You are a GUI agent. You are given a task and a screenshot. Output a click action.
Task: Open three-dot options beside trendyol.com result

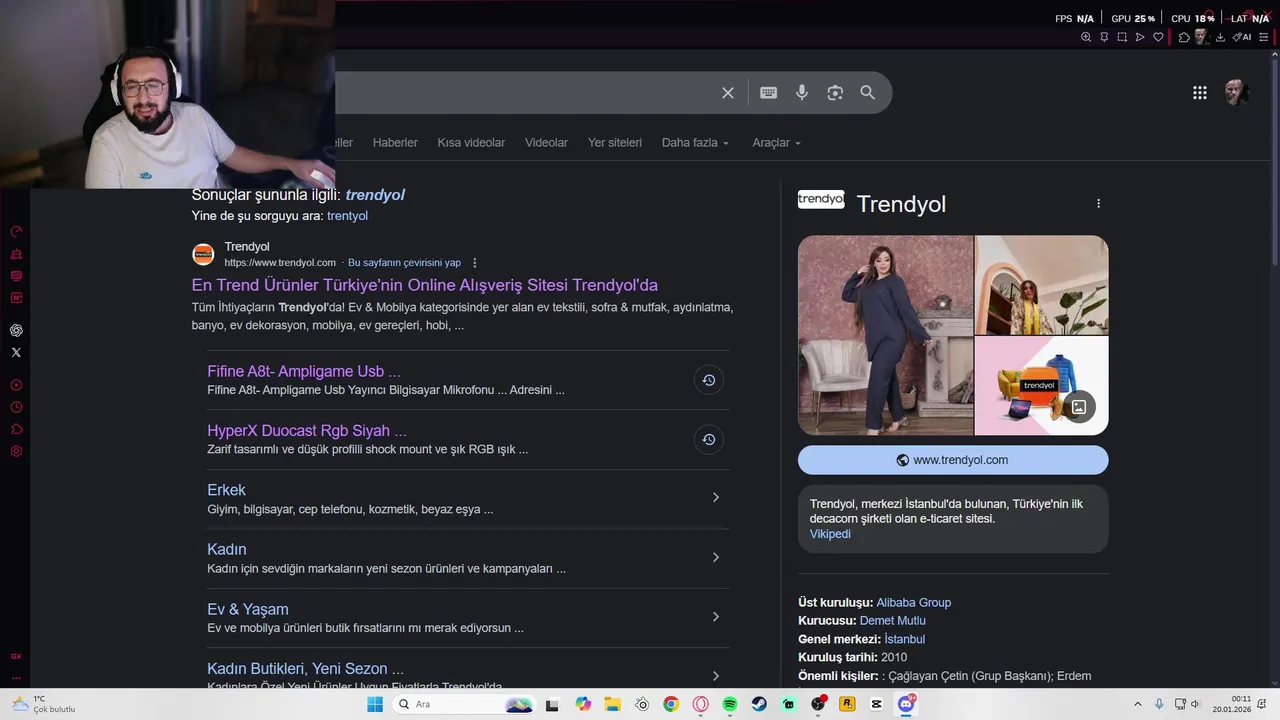click(475, 263)
